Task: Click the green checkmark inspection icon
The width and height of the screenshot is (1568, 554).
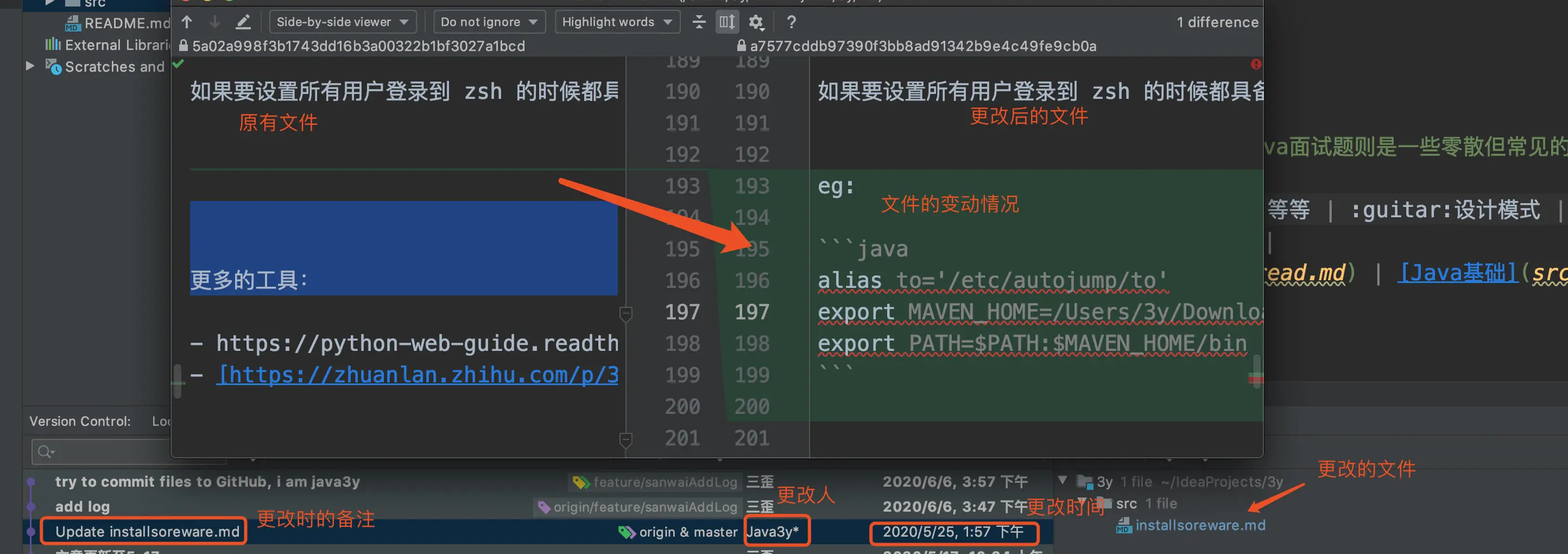Action: coord(178,64)
